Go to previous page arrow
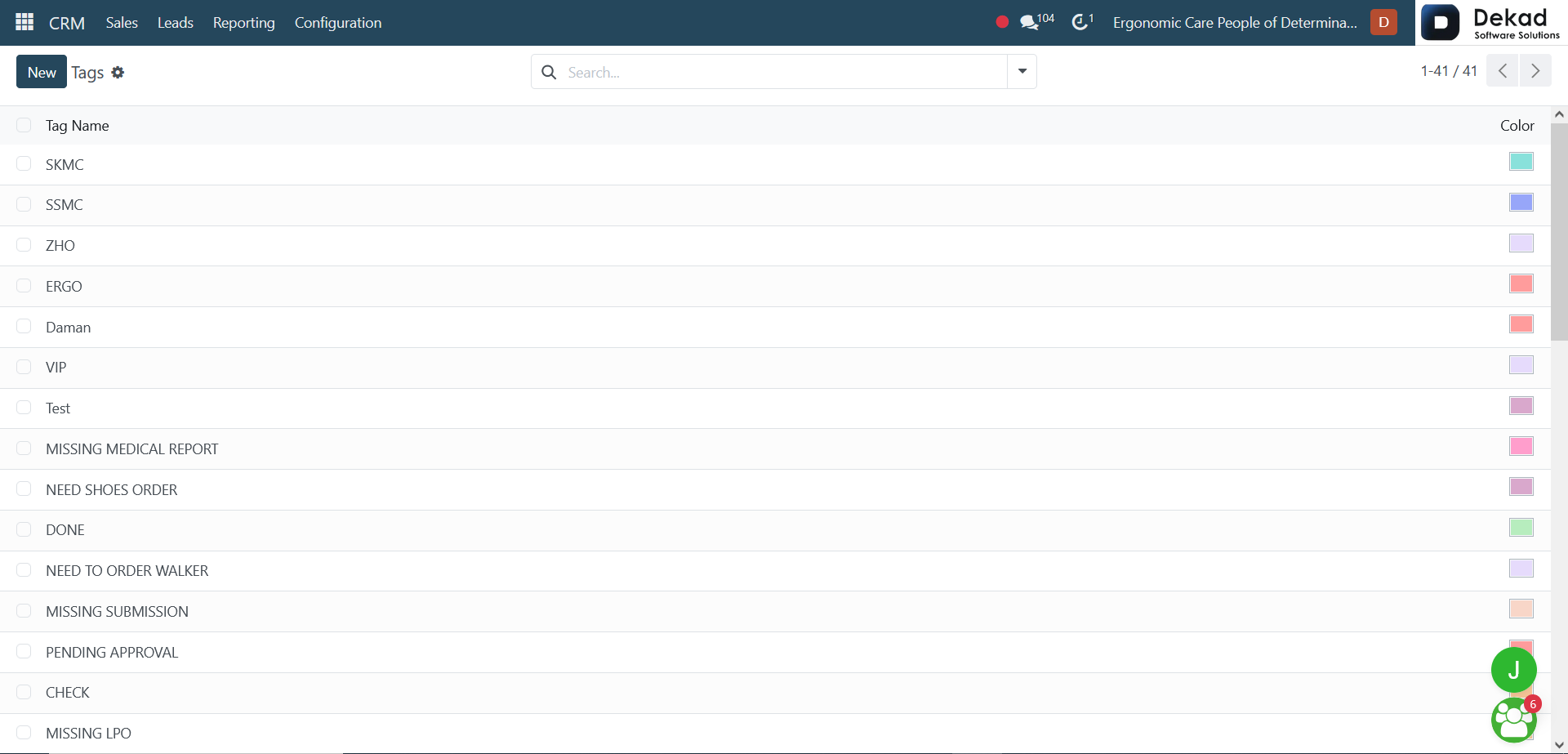 point(1502,71)
